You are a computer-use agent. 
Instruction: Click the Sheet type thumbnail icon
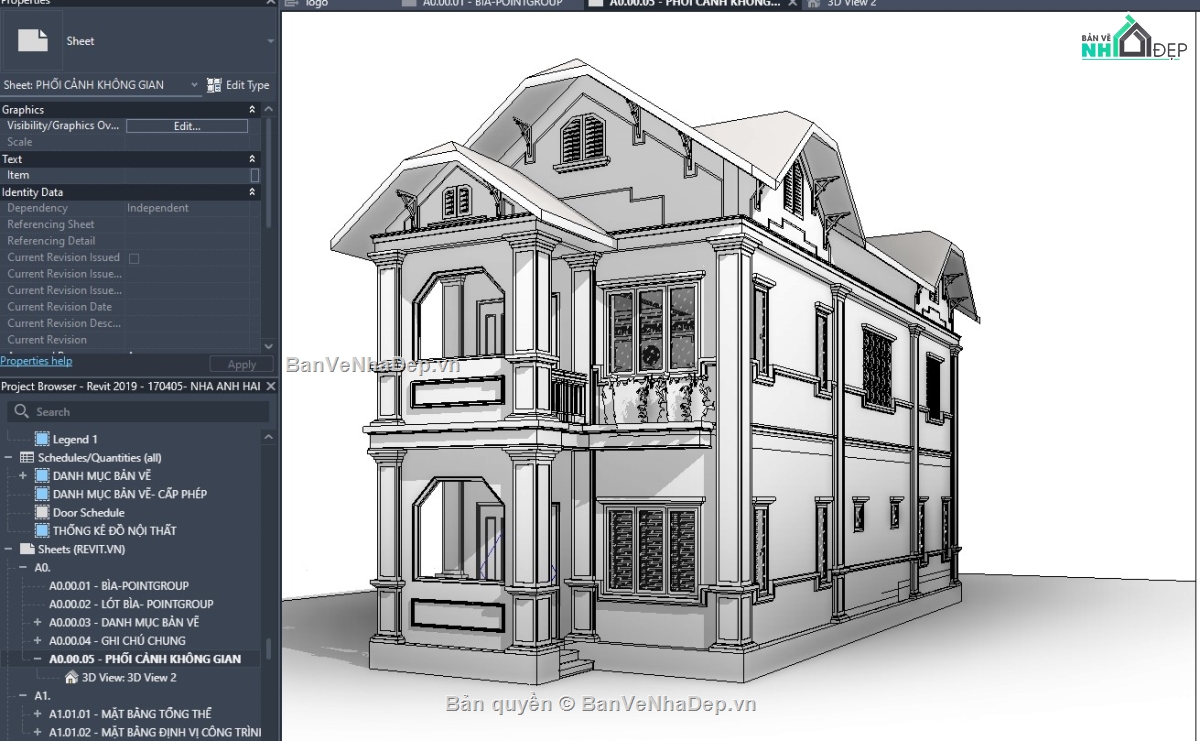[33, 41]
